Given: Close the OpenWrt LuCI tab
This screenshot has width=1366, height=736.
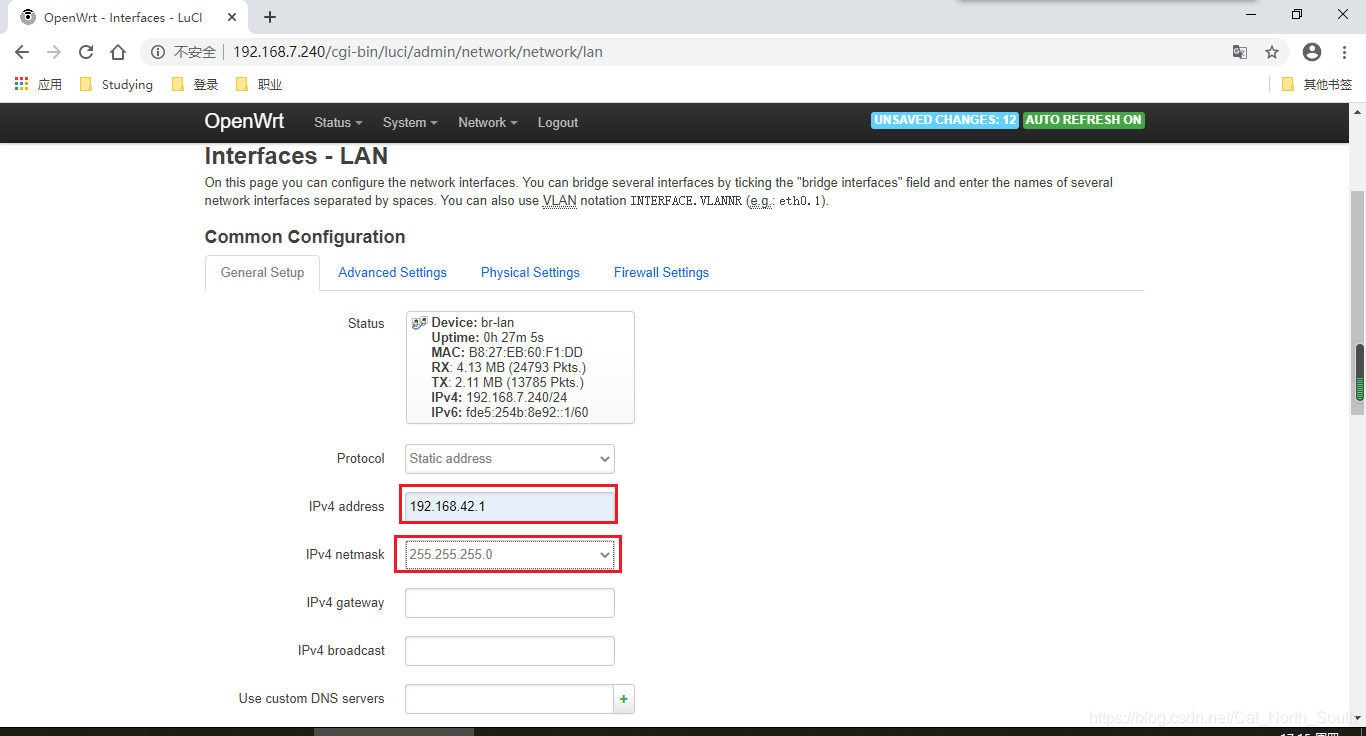Looking at the screenshot, I should tap(232, 17).
